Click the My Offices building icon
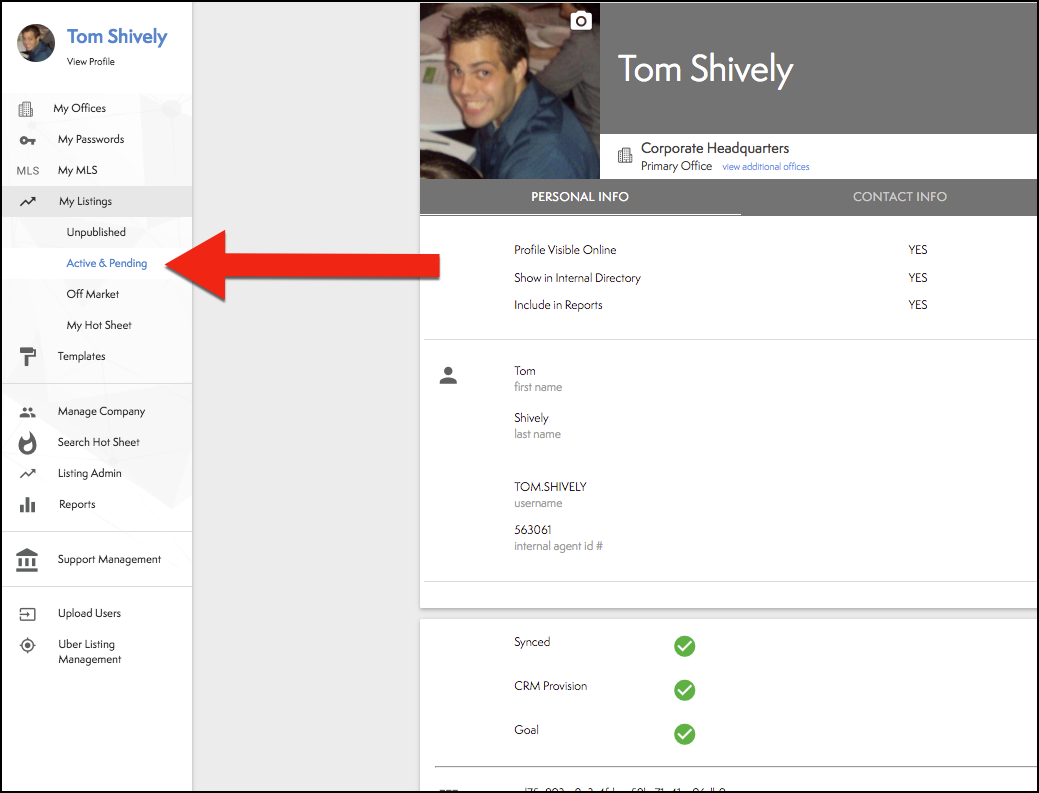The height and width of the screenshot is (793, 1039). 27,108
